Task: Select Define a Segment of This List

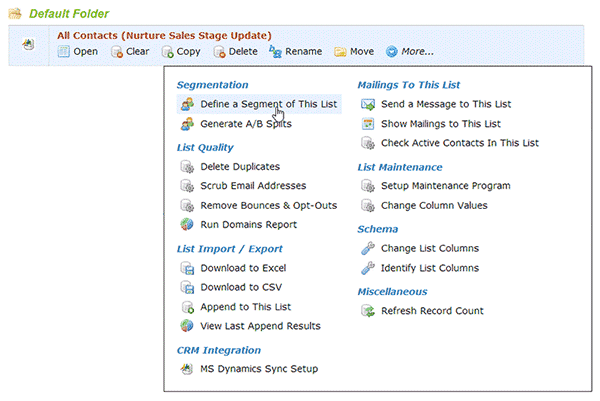Action: click(259, 104)
